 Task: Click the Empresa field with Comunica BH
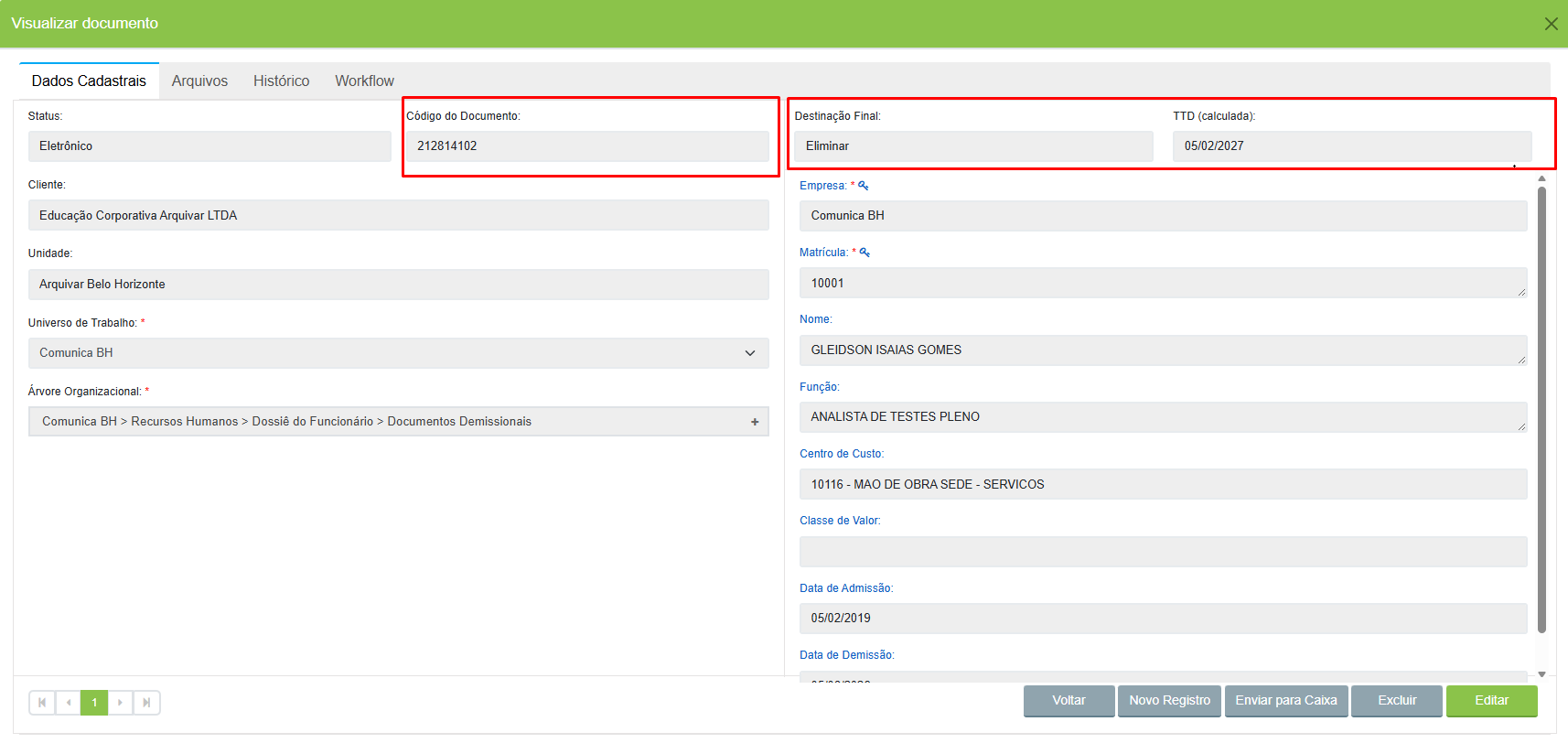click(x=1163, y=216)
